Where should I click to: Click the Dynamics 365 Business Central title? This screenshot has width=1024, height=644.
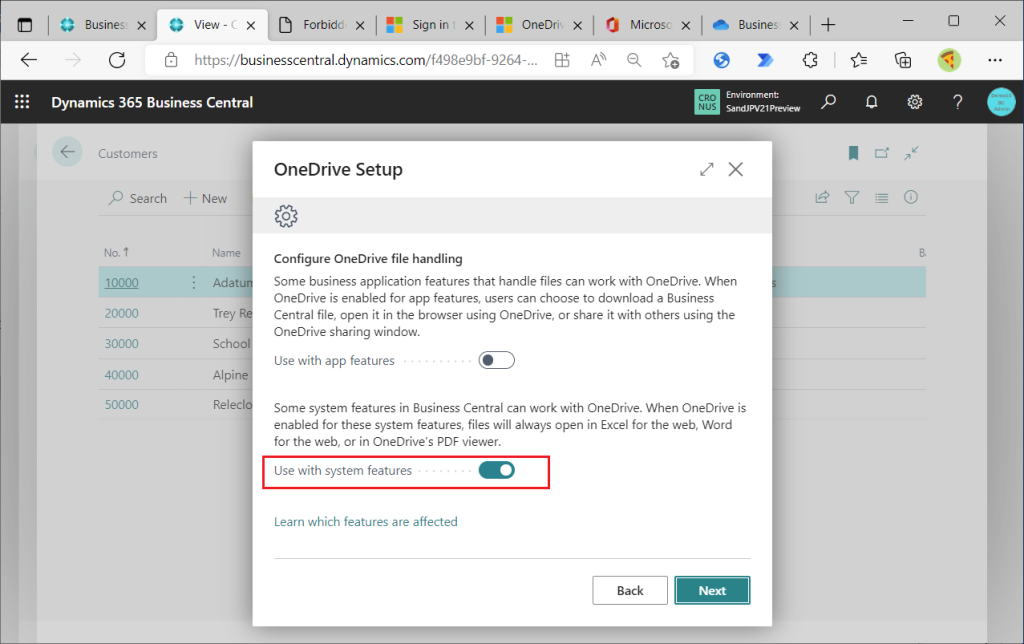tap(152, 103)
